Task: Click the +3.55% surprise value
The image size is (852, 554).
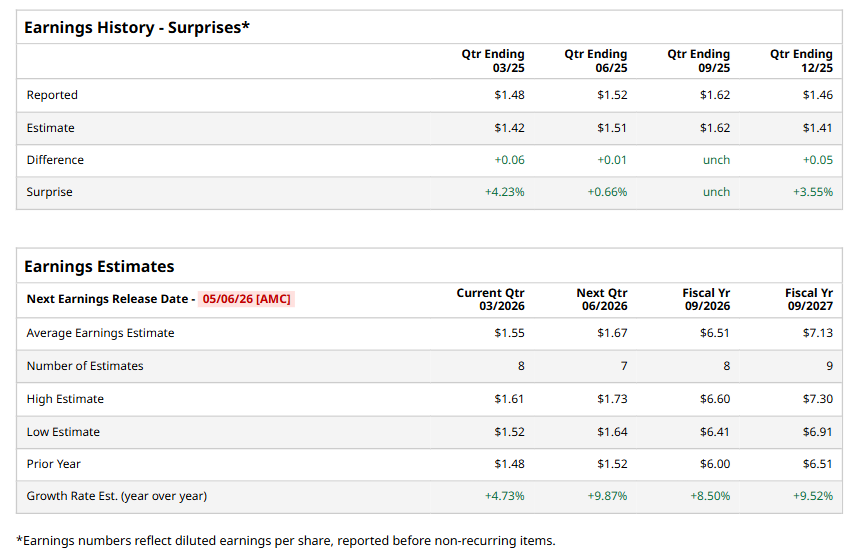Action: (812, 192)
